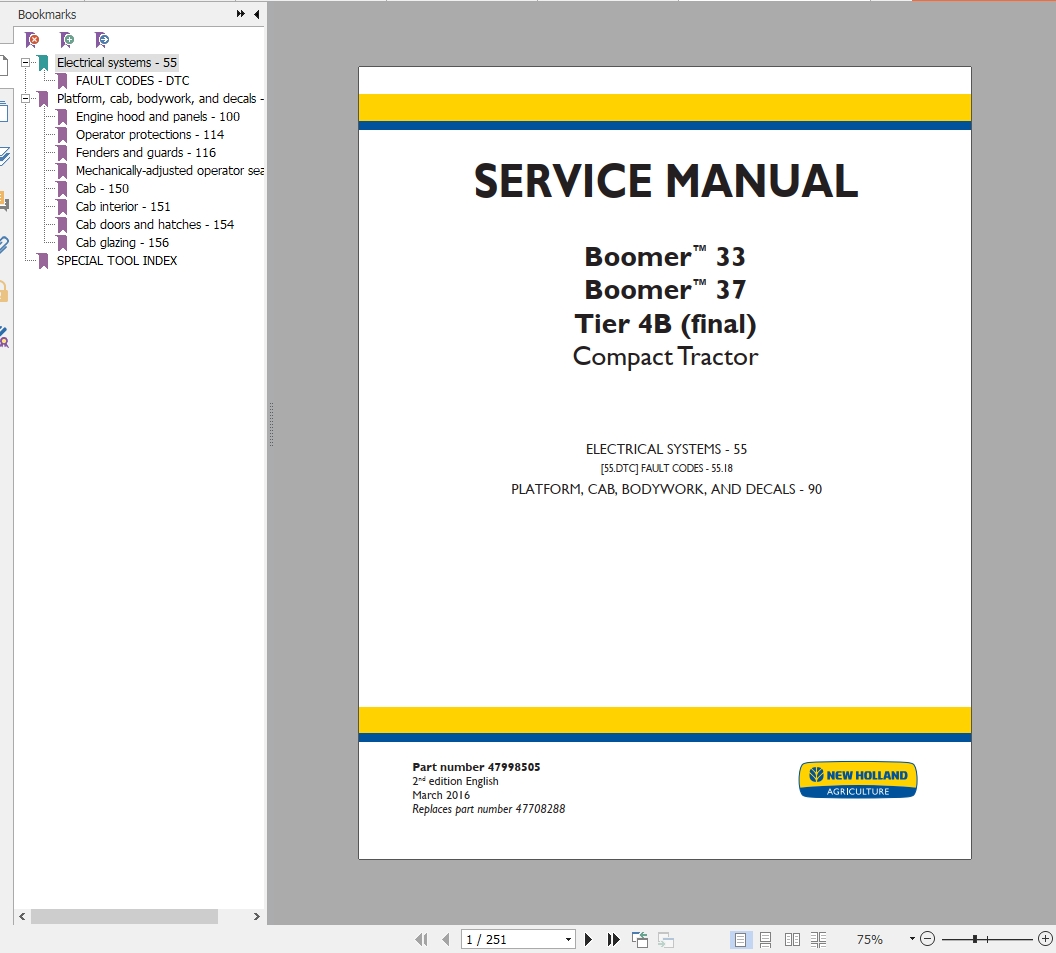1056x953 pixels.
Task: Click the left arrow of the bookmarks horizontal scrollbar
Action: [x=22, y=917]
